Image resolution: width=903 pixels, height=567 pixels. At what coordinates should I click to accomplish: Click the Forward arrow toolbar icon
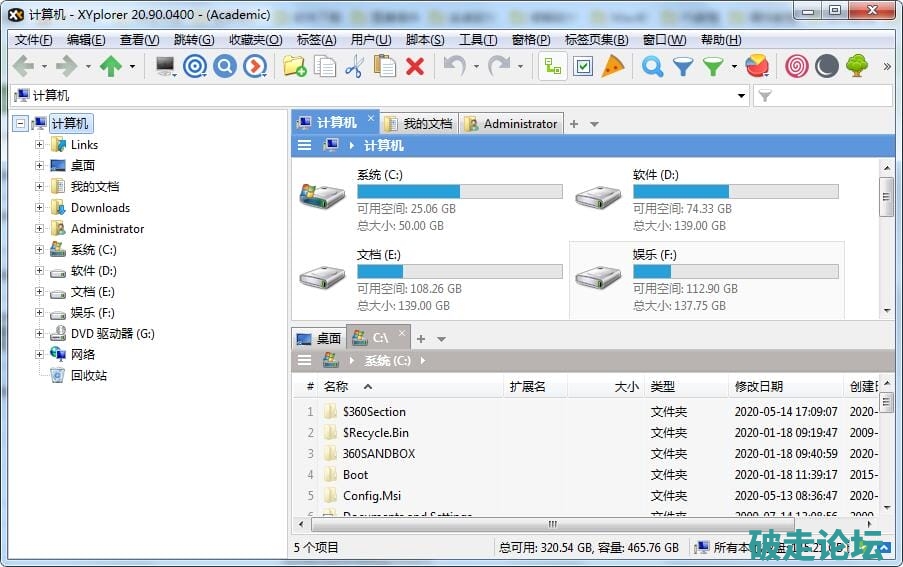(x=67, y=66)
